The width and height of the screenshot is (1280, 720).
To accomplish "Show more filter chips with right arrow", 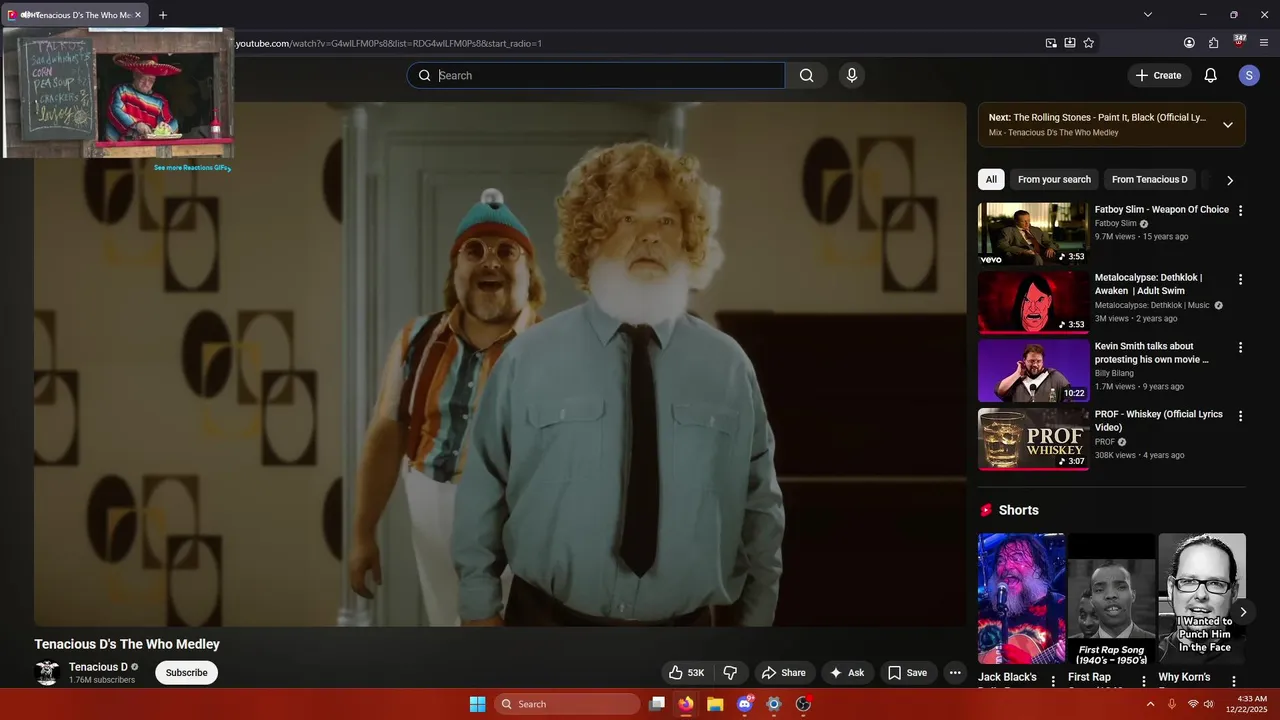I will (1229, 180).
